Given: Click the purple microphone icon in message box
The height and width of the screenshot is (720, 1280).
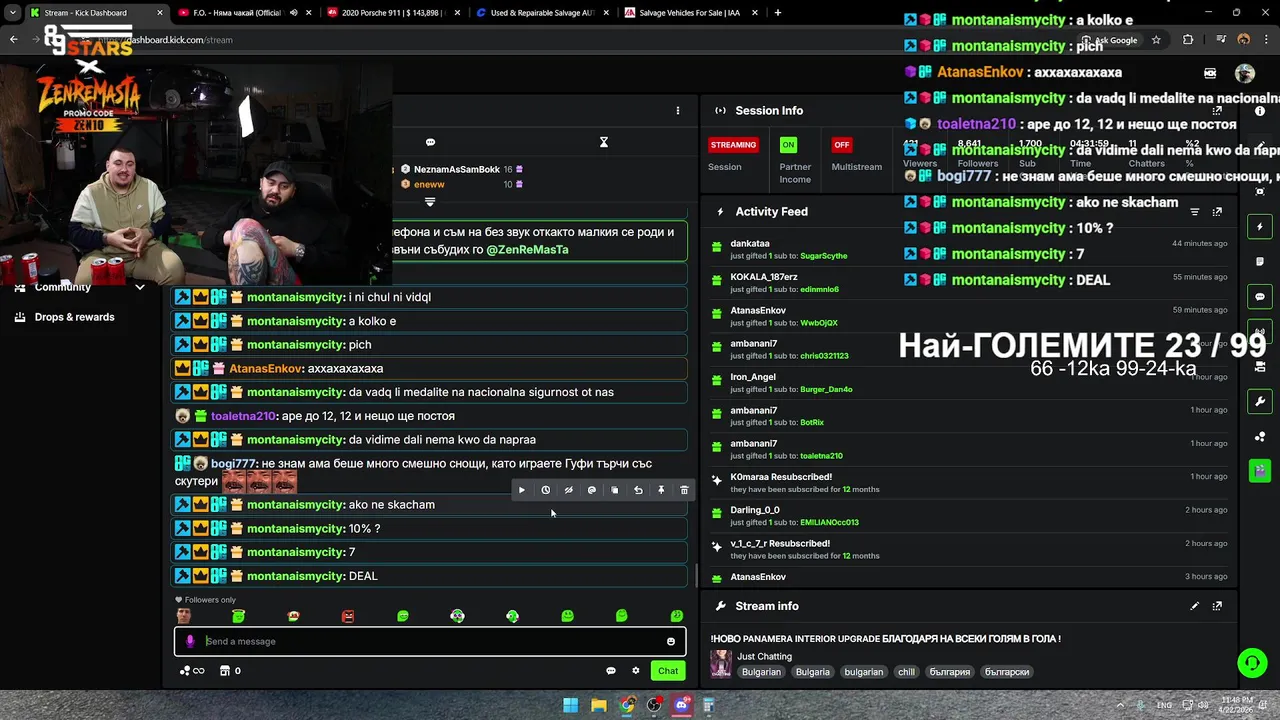Looking at the screenshot, I should click(190, 642).
